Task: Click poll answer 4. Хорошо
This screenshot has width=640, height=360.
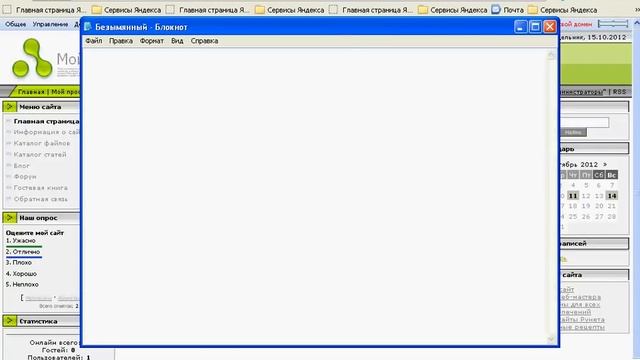Action: pyautogui.click(x=21, y=273)
